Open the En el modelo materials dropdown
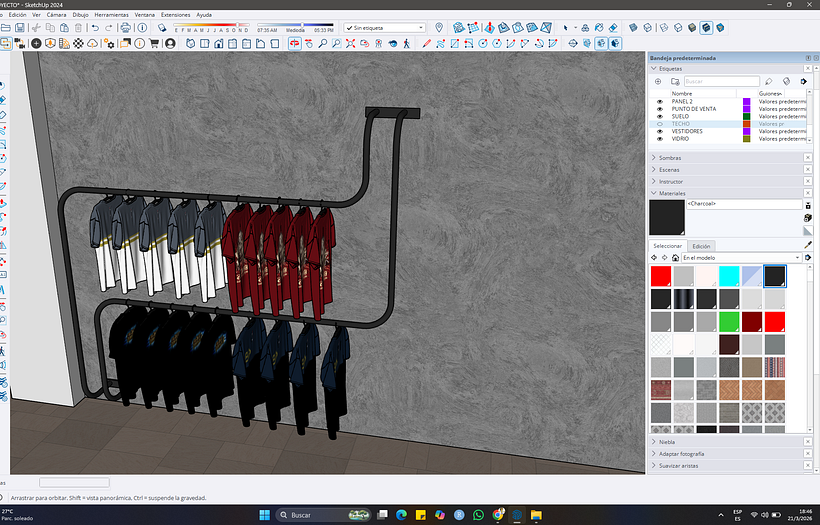Image resolution: width=820 pixels, height=525 pixels. tap(741, 258)
